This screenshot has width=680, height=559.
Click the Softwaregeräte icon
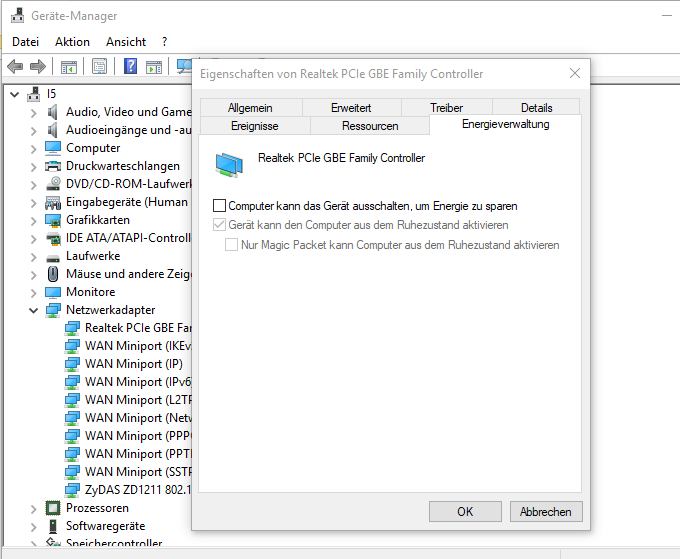tap(53, 526)
